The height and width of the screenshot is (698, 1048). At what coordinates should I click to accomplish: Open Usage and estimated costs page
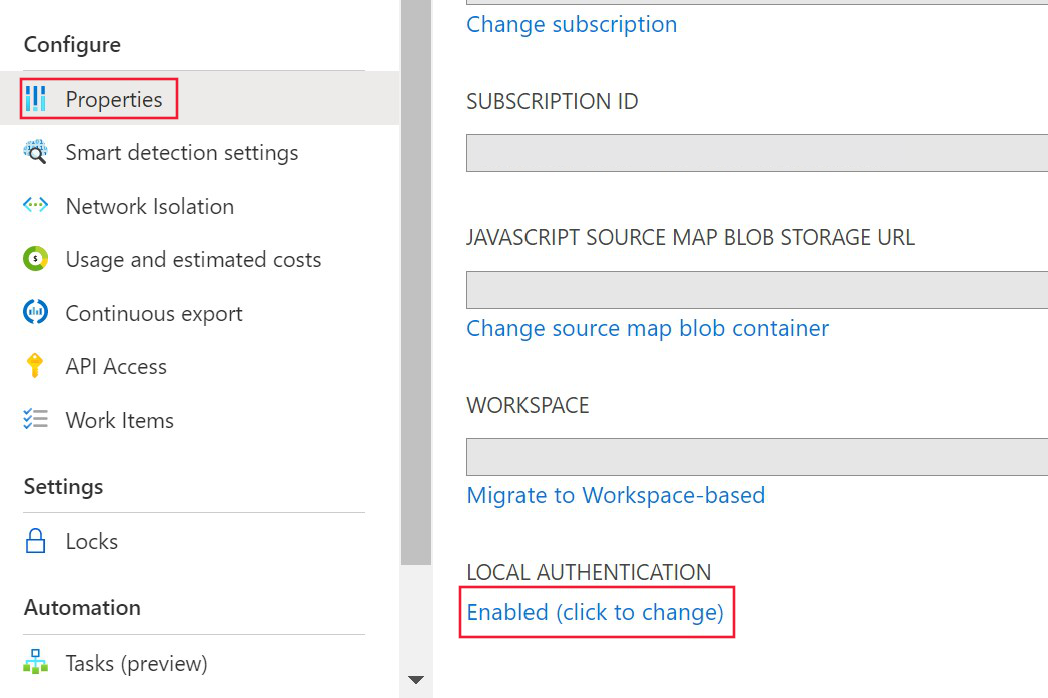coord(192,259)
